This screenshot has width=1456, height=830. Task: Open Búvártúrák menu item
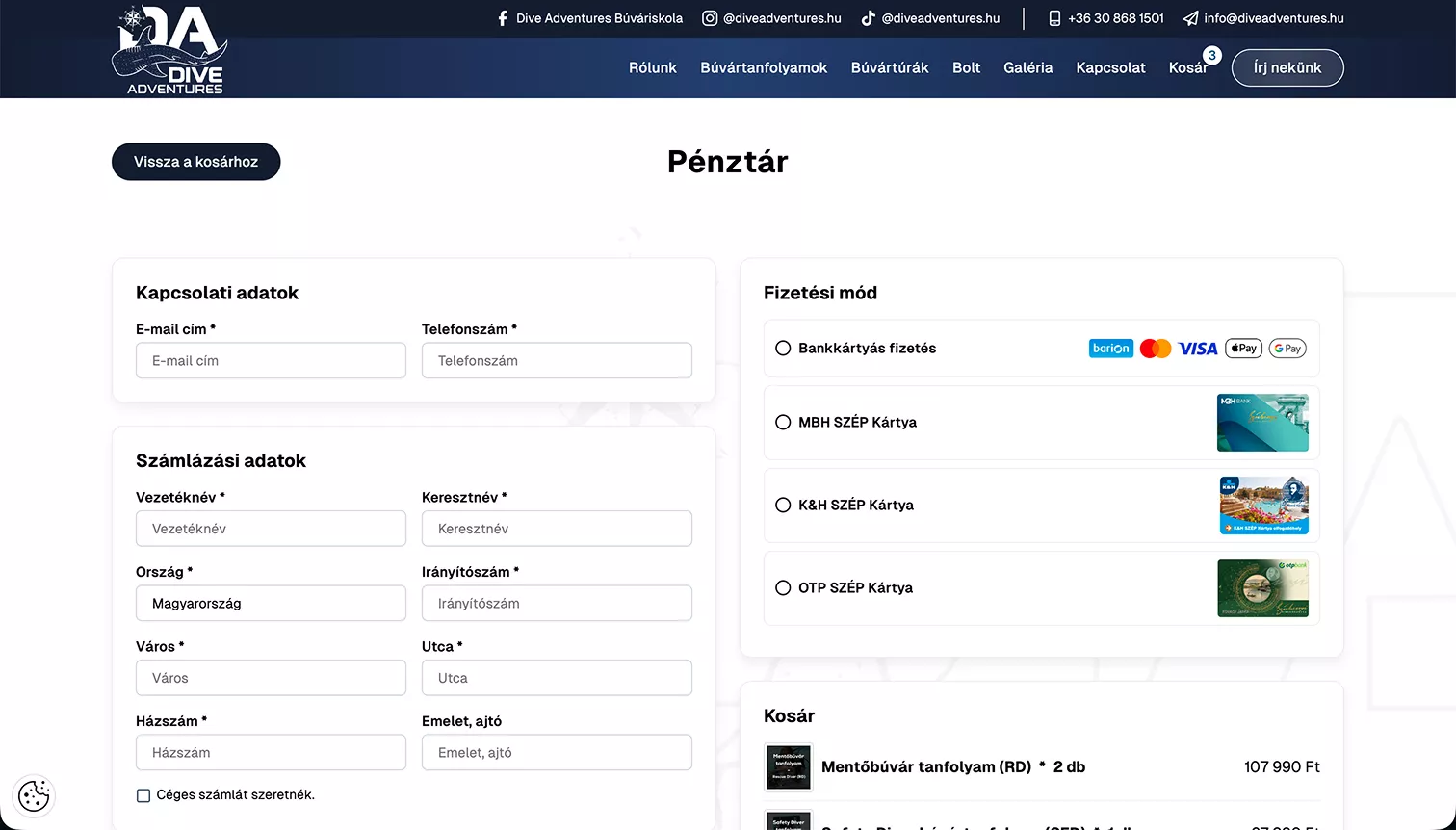coord(890,67)
